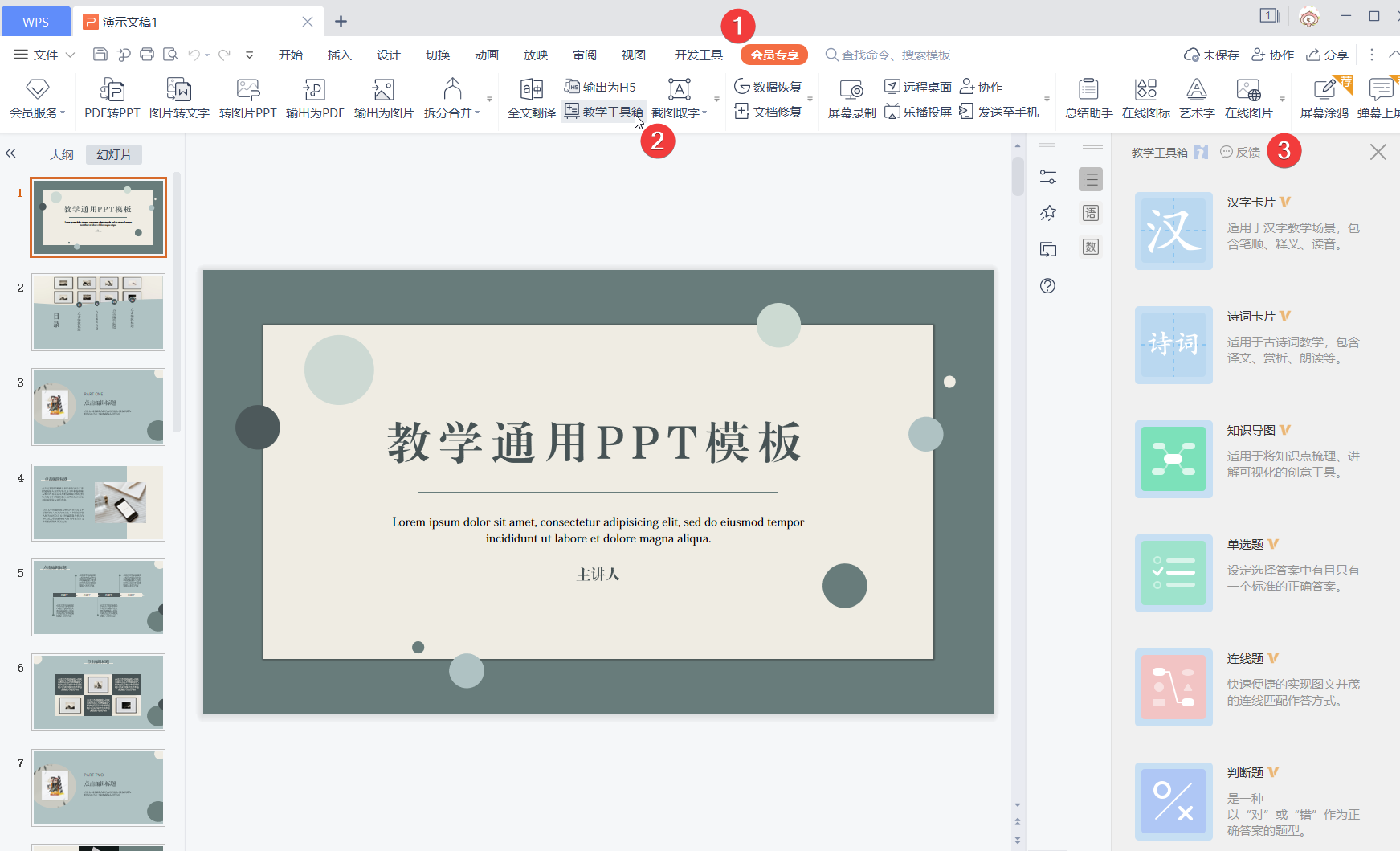Choose the 知识导图 mind map tool
The width and height of the screenshot is (1400, 851).
[1247, 459]
